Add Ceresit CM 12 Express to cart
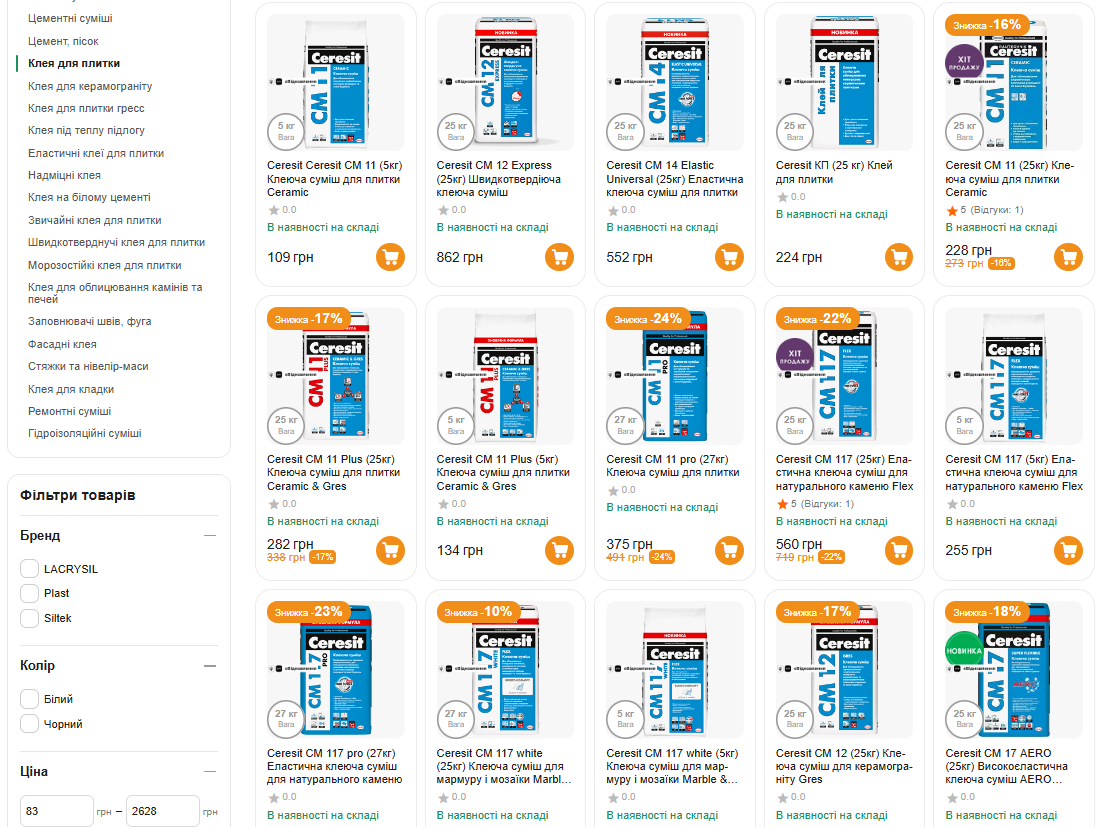 tap(560, 257)
